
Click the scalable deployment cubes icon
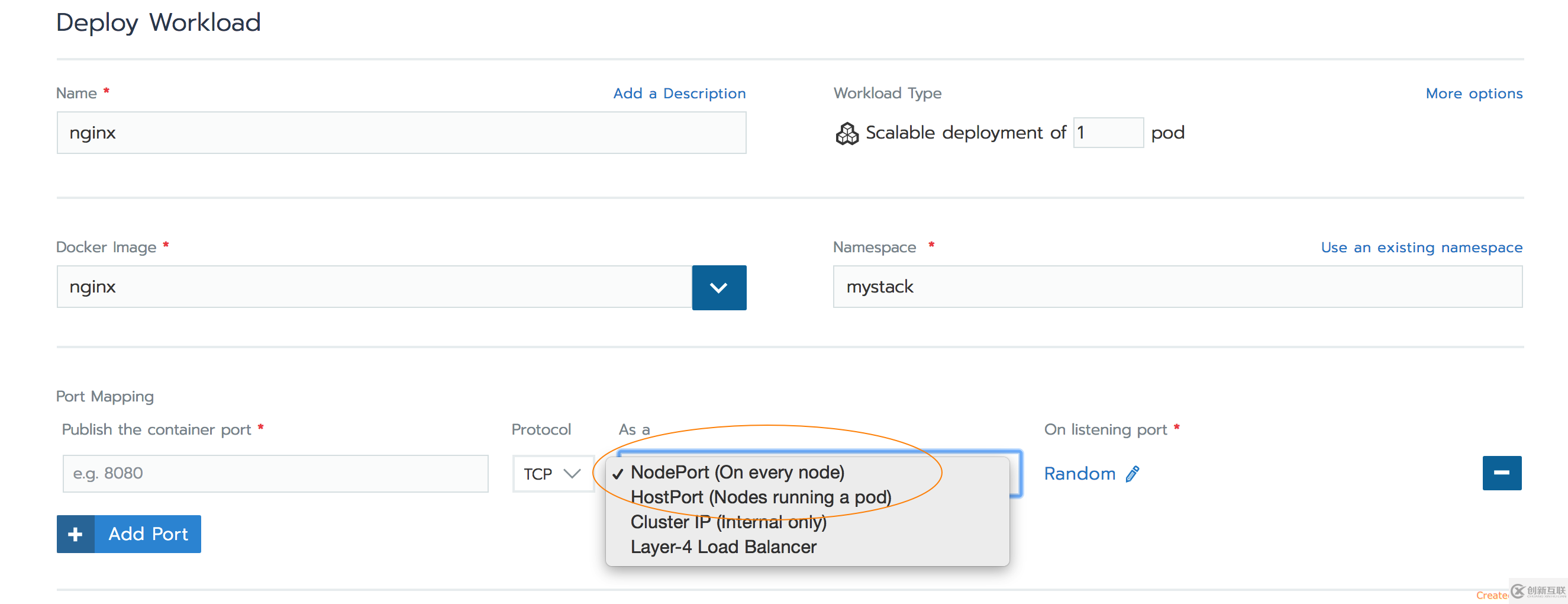847,133
